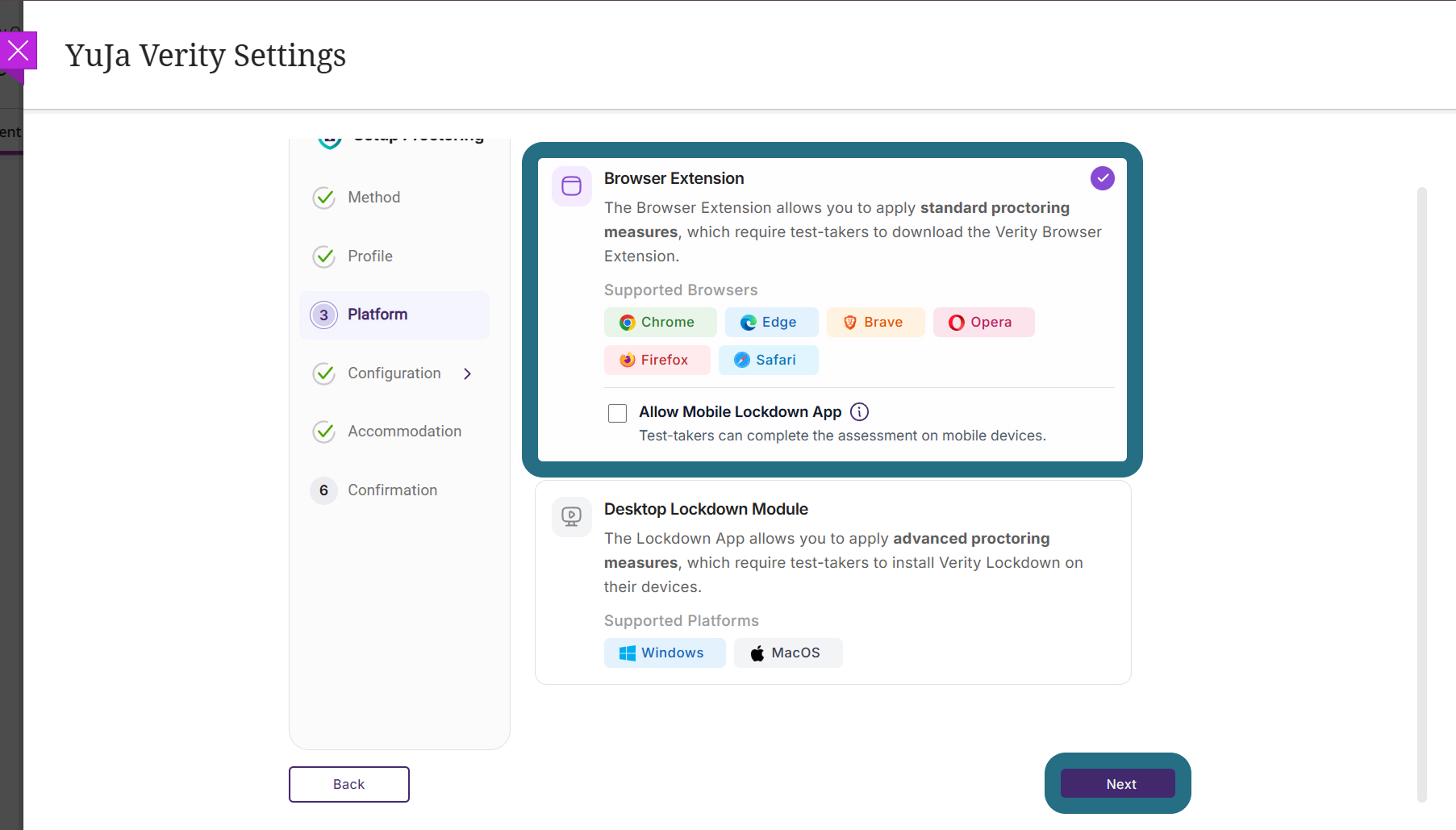This screenshot has width=1456, height=830.
Task: Select the Desktop Lockdown Module option card
Action: (x=833, y=582)
